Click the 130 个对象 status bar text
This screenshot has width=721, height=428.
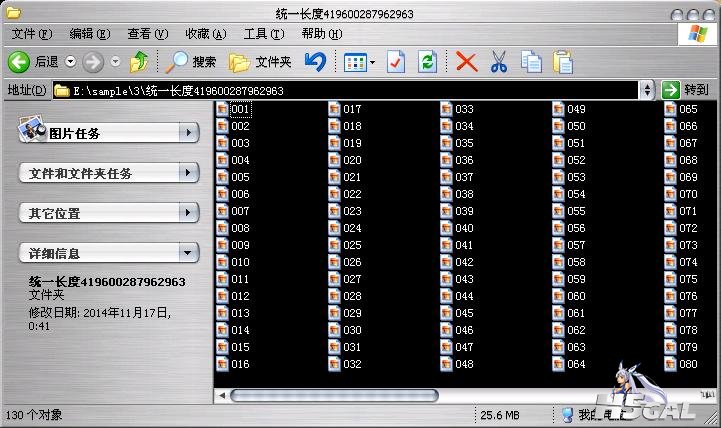click(x=34, y=415)
